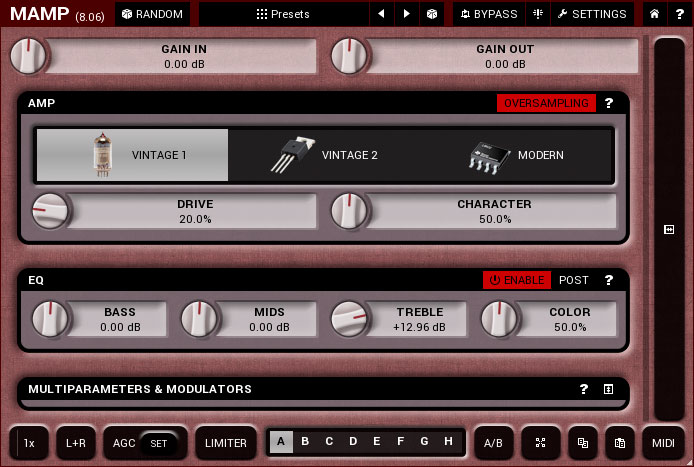Go to previous preset arrow
The width and height of the screenshot is (694, 467).
click(x=381, y=14)
